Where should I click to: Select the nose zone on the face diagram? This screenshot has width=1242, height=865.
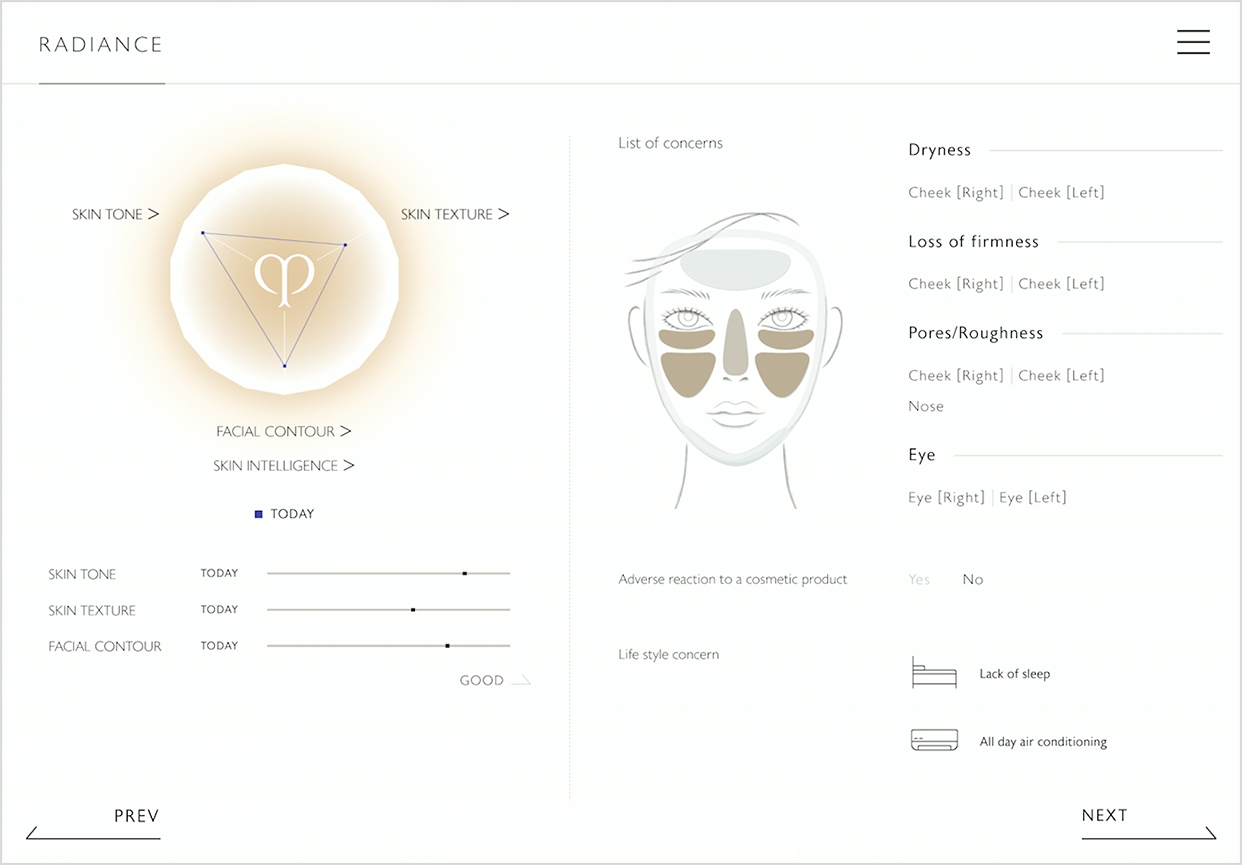tap(735, 342)
